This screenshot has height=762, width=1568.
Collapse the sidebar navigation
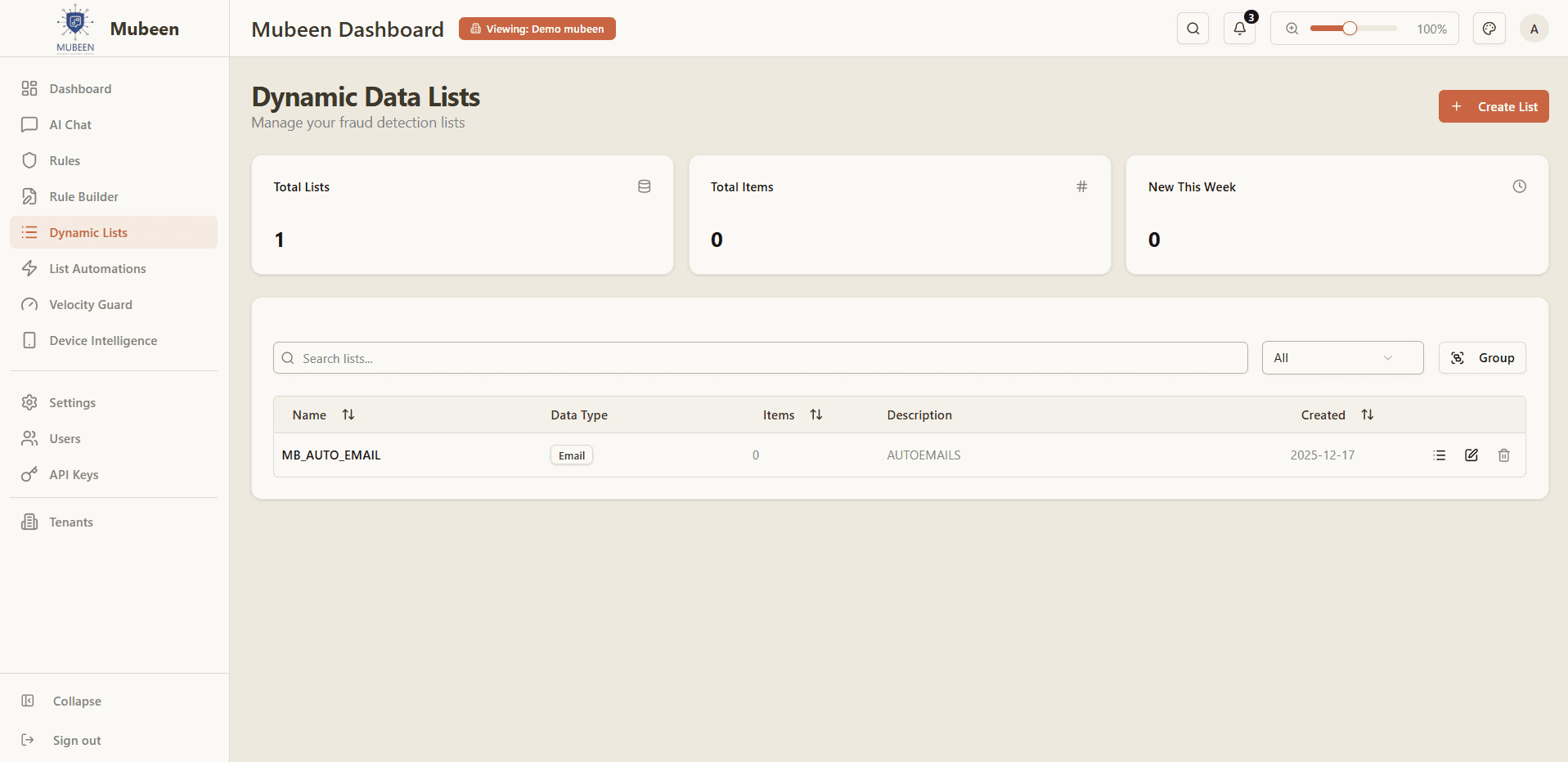coord(76,701)
